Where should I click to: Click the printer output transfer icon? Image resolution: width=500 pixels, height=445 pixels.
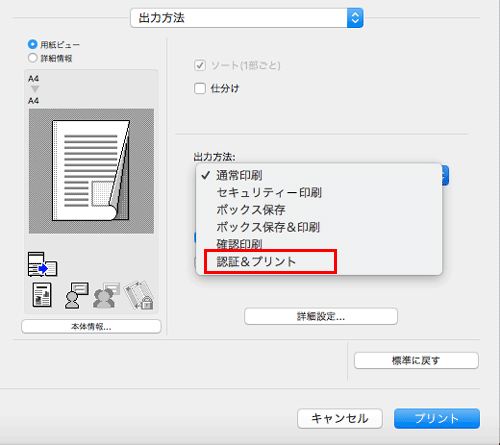[x=42, y=264]
